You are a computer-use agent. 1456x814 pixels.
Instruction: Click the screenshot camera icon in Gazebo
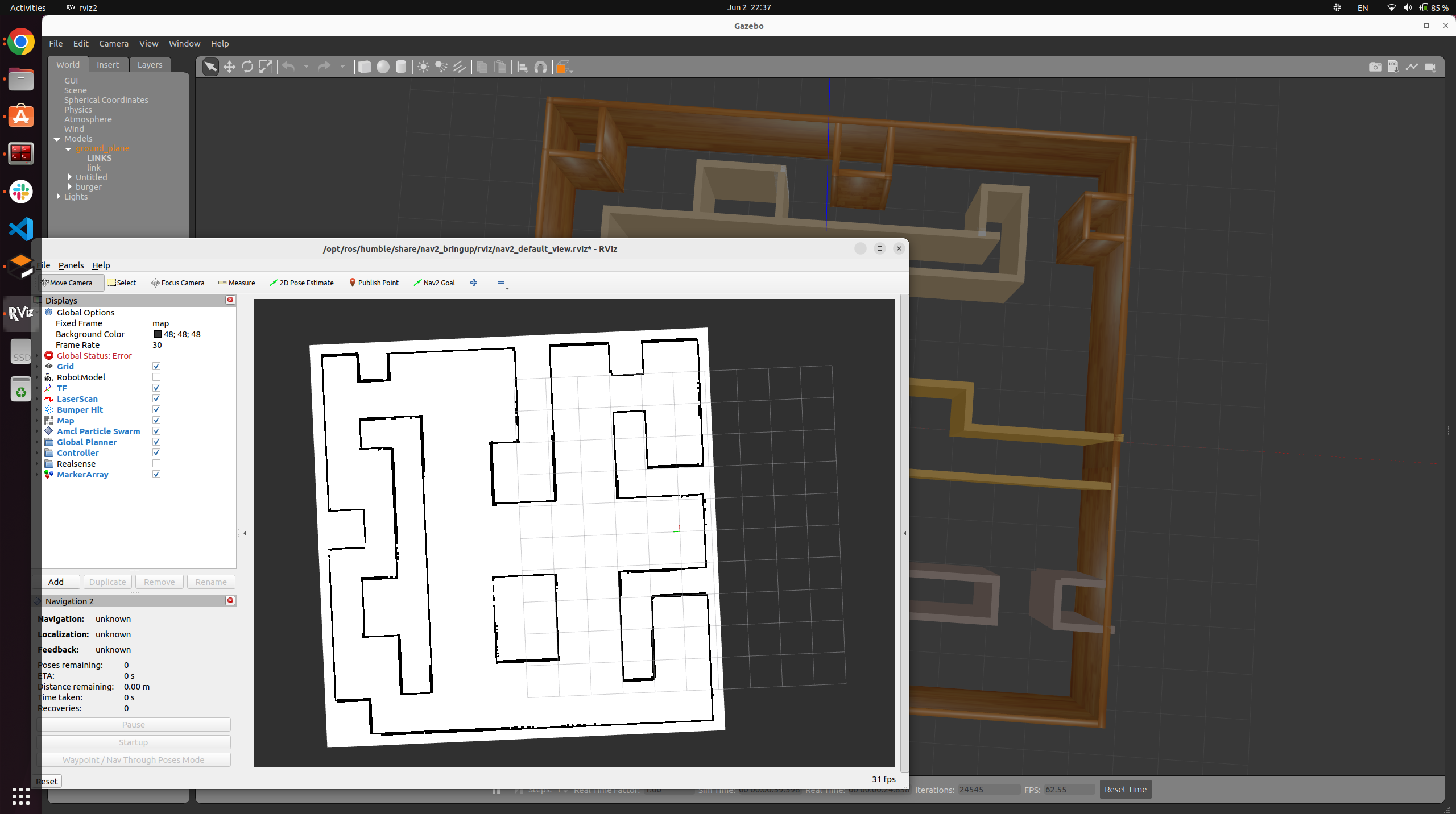1375,67
